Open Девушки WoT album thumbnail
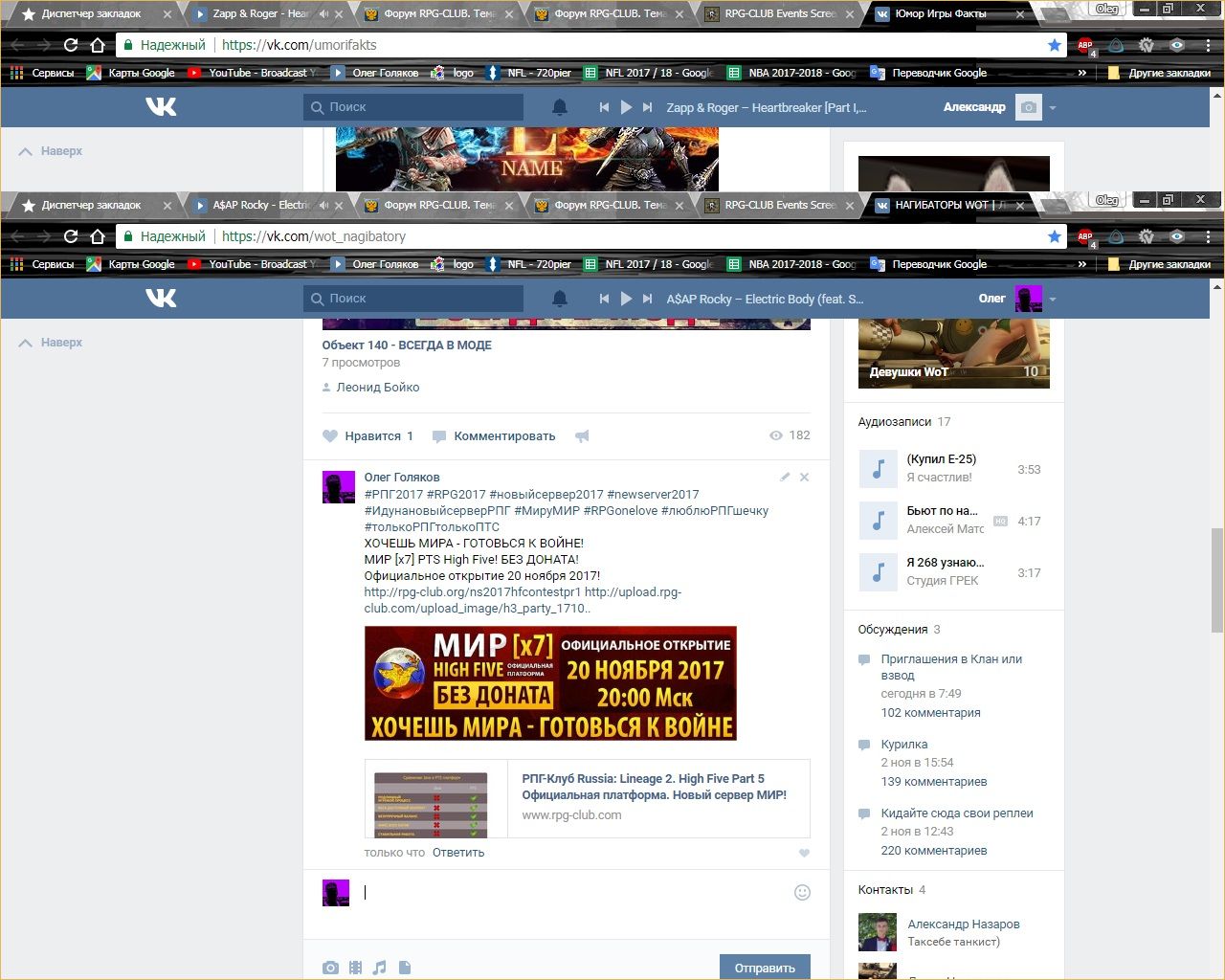This screenshot has height=980, width=1225. (954, 353)
